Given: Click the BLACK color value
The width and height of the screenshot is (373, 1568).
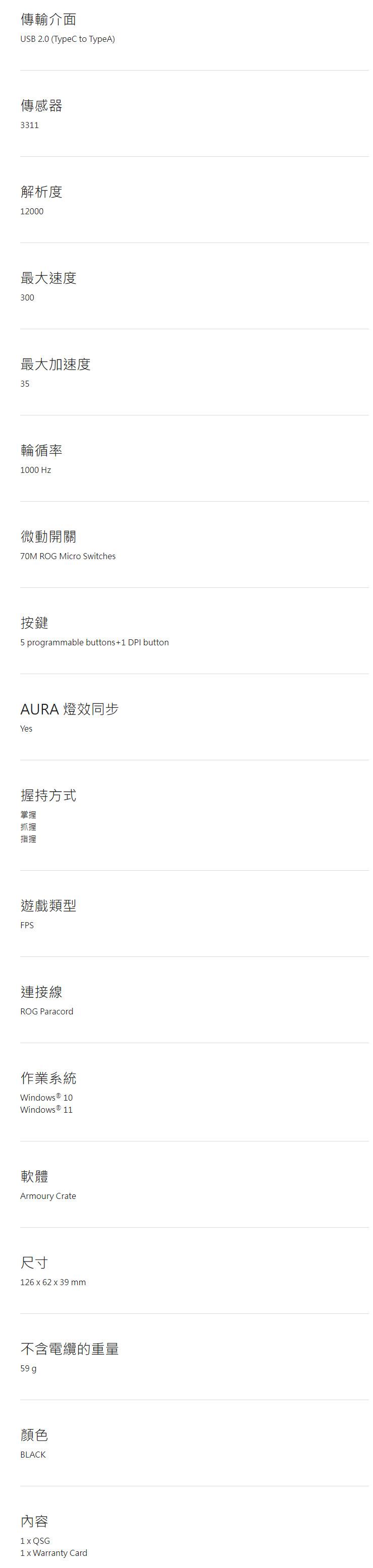Looking at the screenshot, I should pos(33,1454).
